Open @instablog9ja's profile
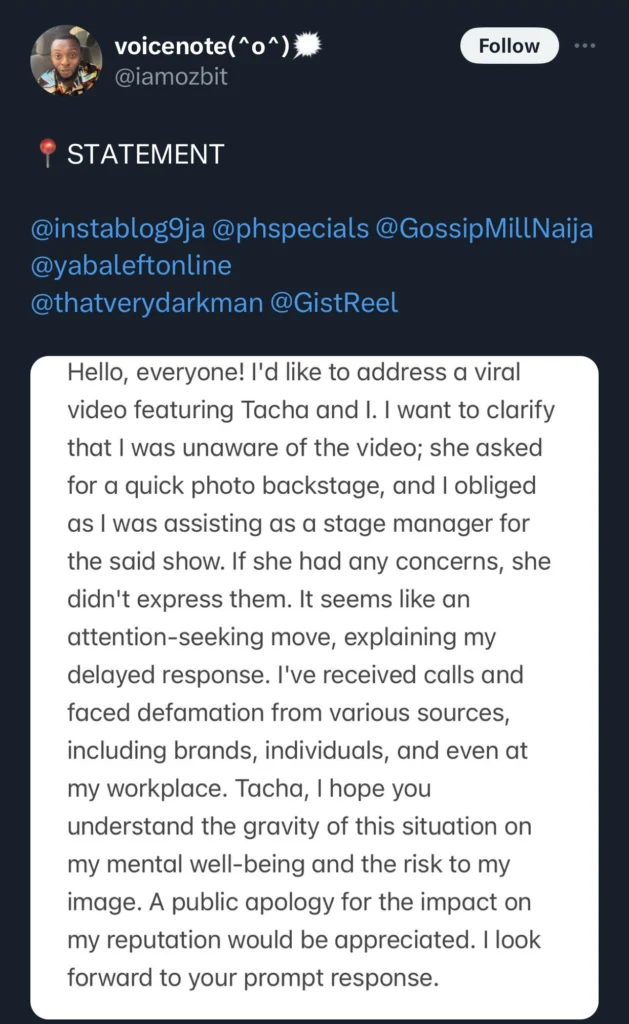 pyautogui.click(x=118, y=228)
